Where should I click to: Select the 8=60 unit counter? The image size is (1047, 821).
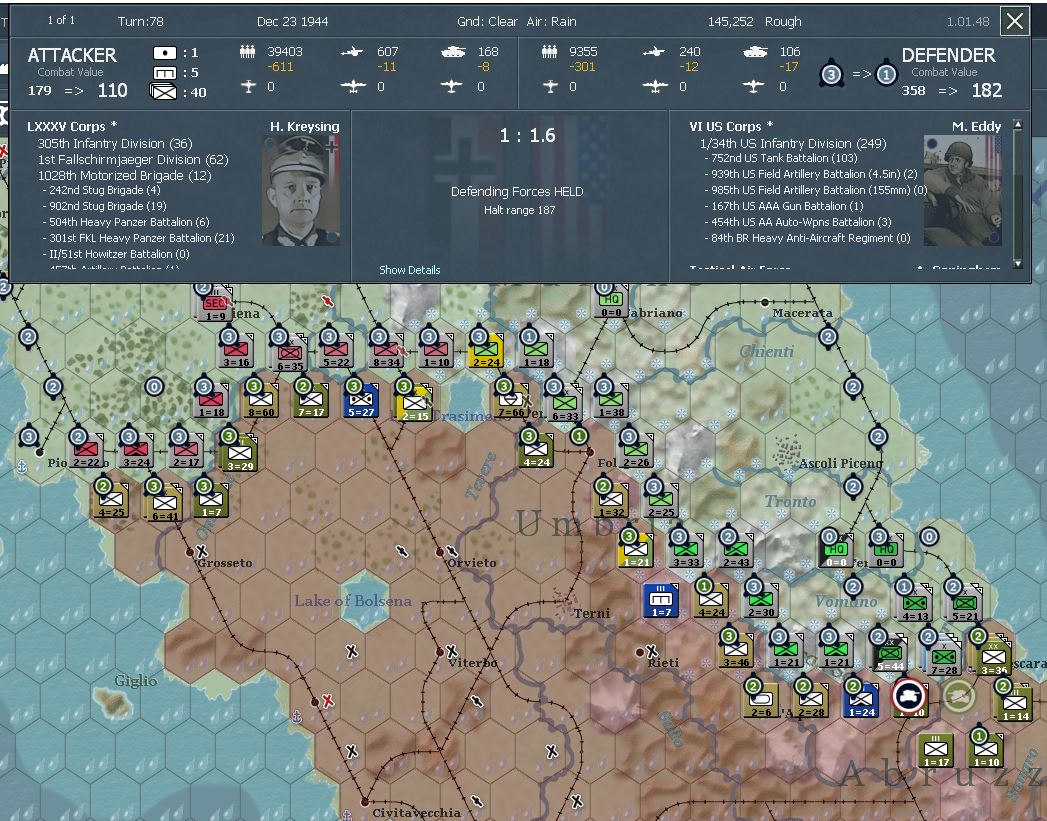coord(260,401)
